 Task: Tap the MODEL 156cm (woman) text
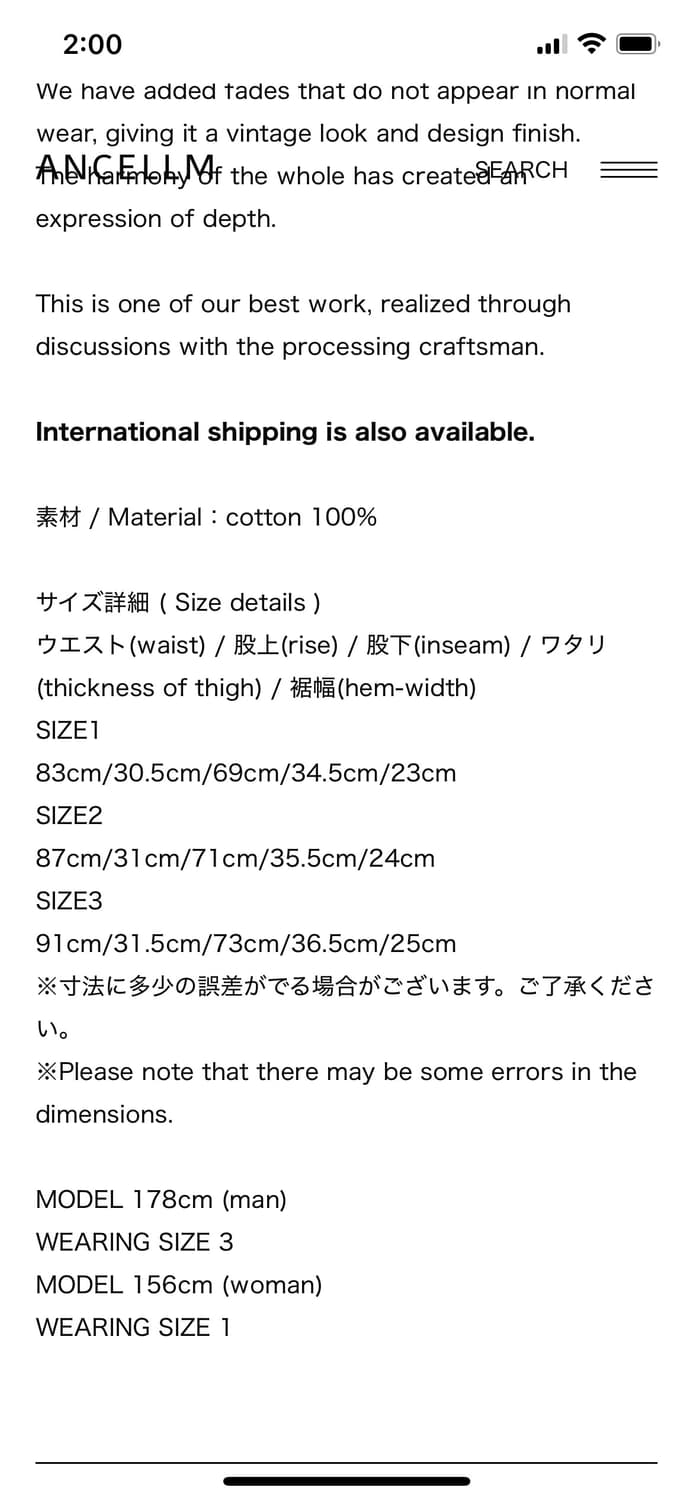pos(179,1284)
